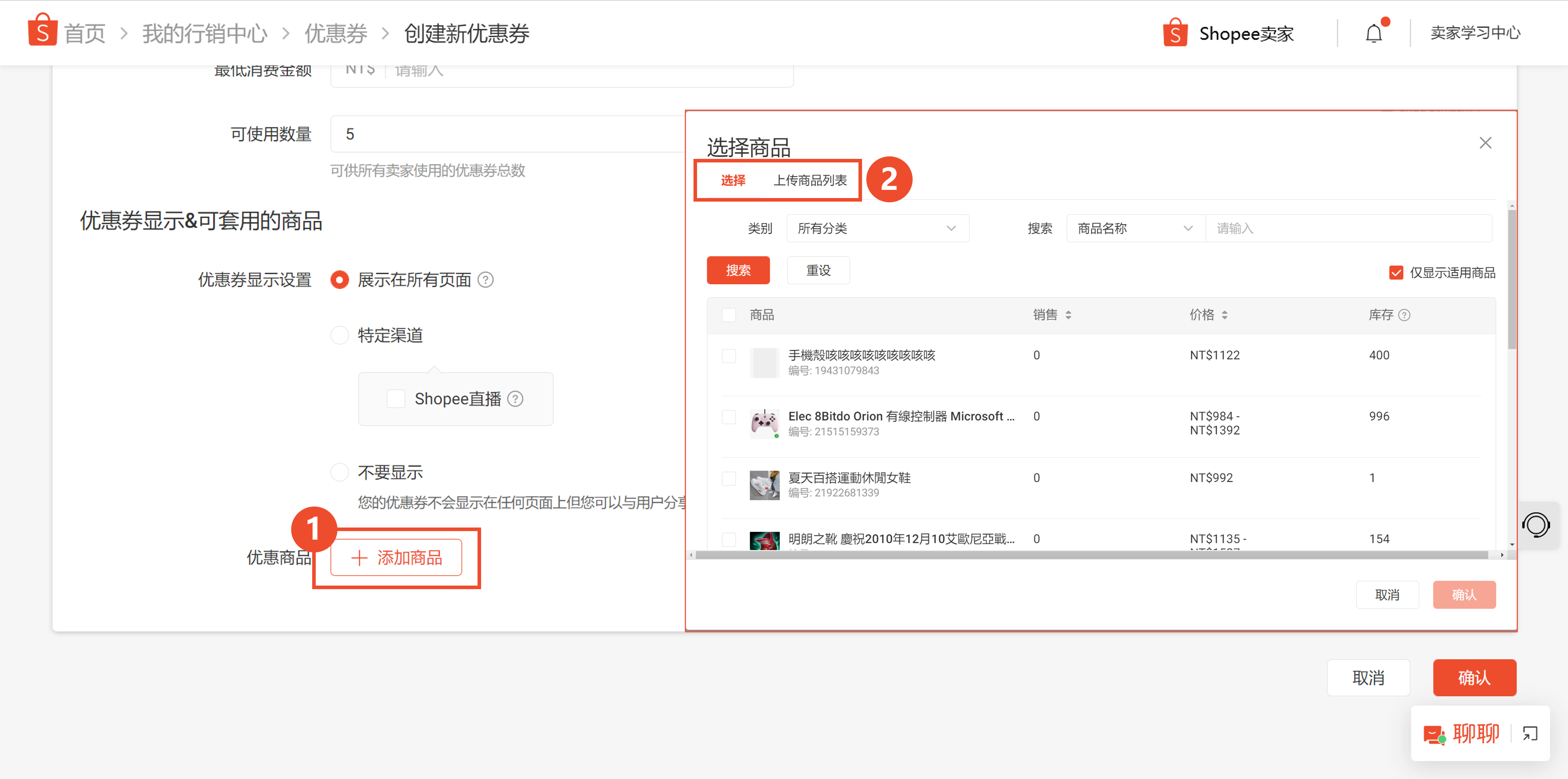The width and height of the screenshot is (1568, 779).
Task: Click the dialog horizontal scrollbar
Action: [x=1092, y=555]
